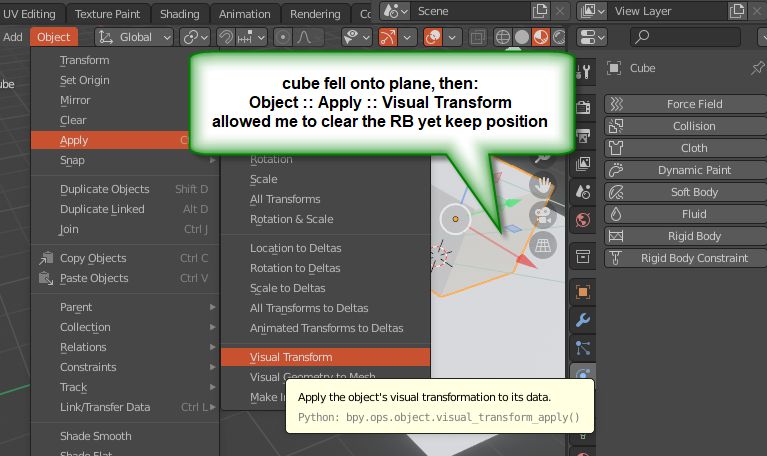767x456 pixels.
Task: Open the Add menu in viewport header
Action: pyautogui.click(x=13, y=37)
